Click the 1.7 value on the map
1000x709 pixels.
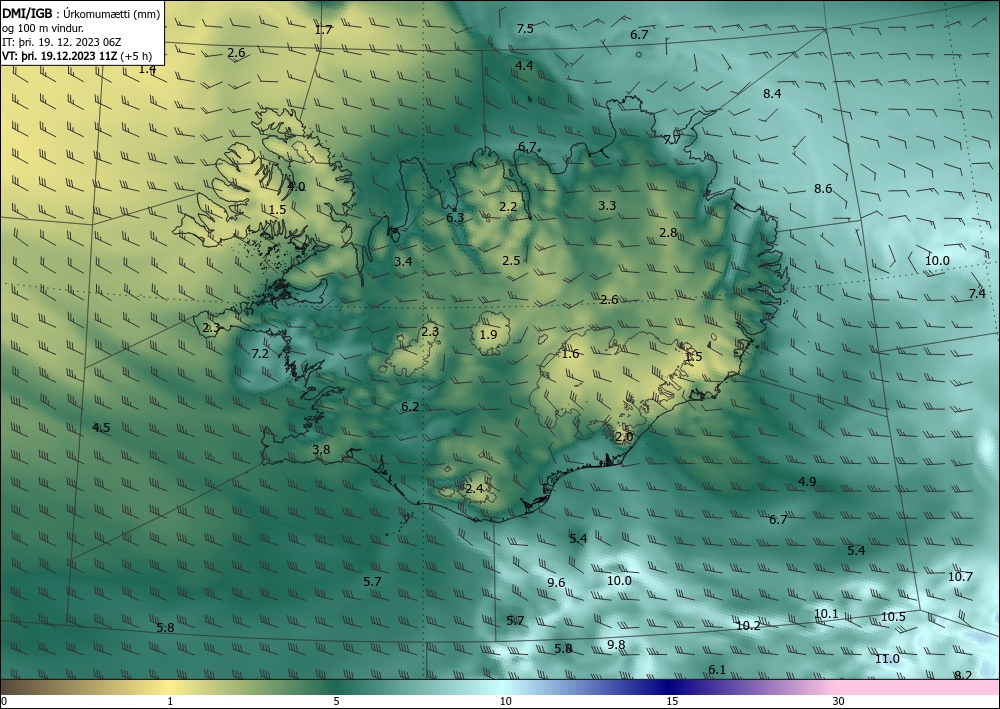(324, 29)
